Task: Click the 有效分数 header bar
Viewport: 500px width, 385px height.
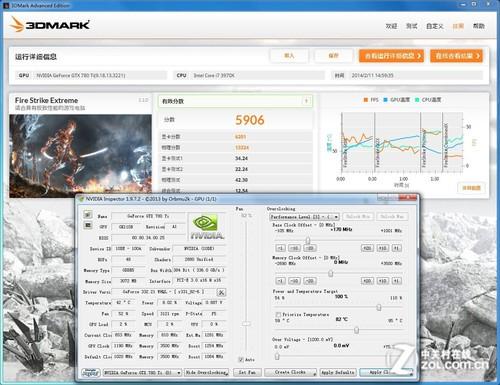Action: point(235,101)
